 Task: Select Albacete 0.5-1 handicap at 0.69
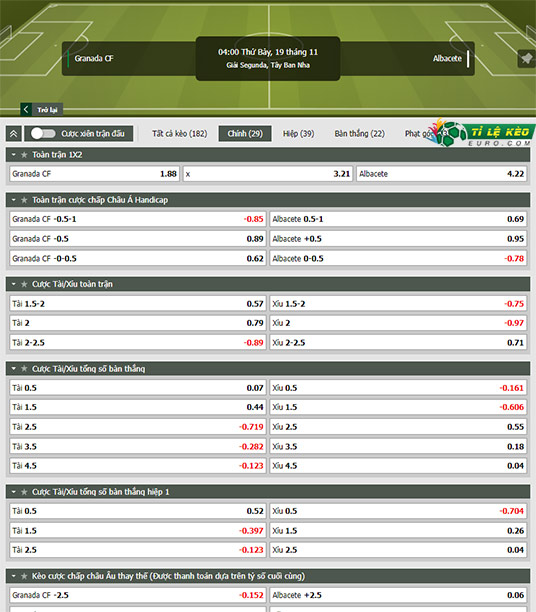pyautogui.click(x=398, y=219)
